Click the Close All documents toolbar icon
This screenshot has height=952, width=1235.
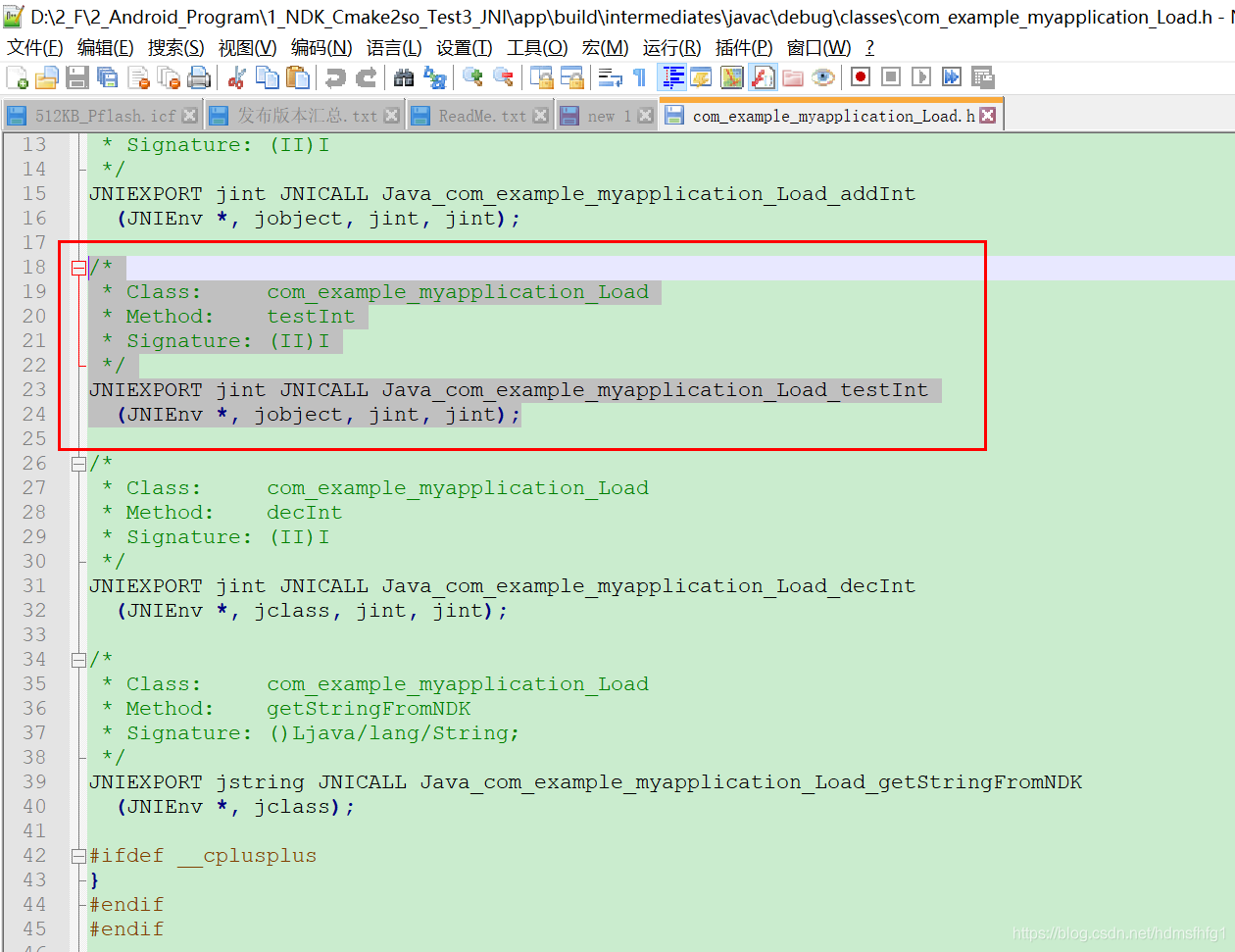(170, 77)
